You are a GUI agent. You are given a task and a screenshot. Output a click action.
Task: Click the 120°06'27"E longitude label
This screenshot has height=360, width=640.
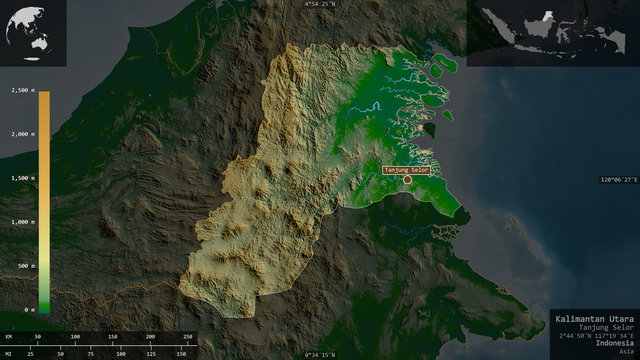click(619, 180)
